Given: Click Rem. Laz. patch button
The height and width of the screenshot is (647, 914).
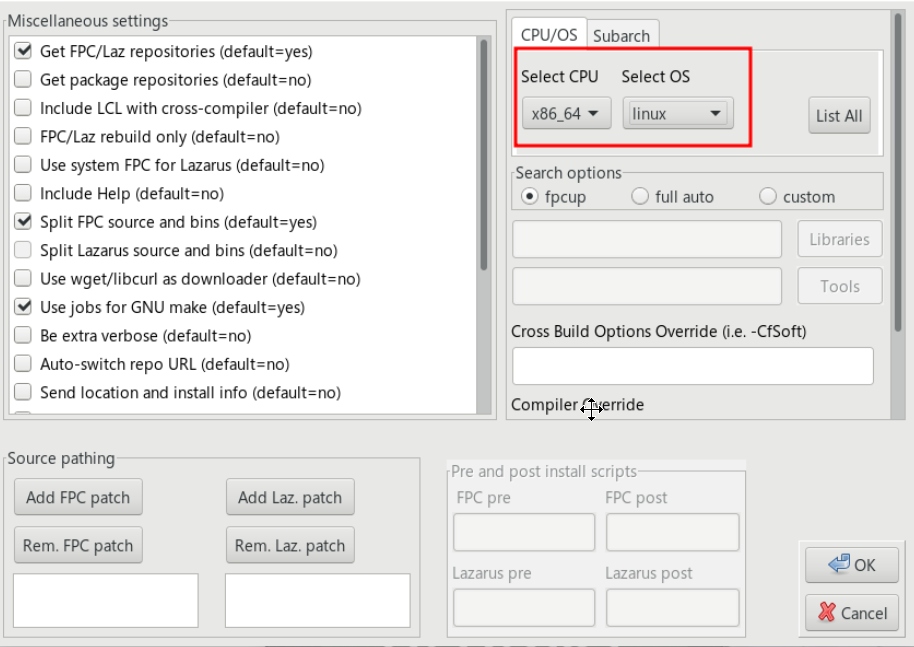Looking at the screenshot, I should [290, 546].
